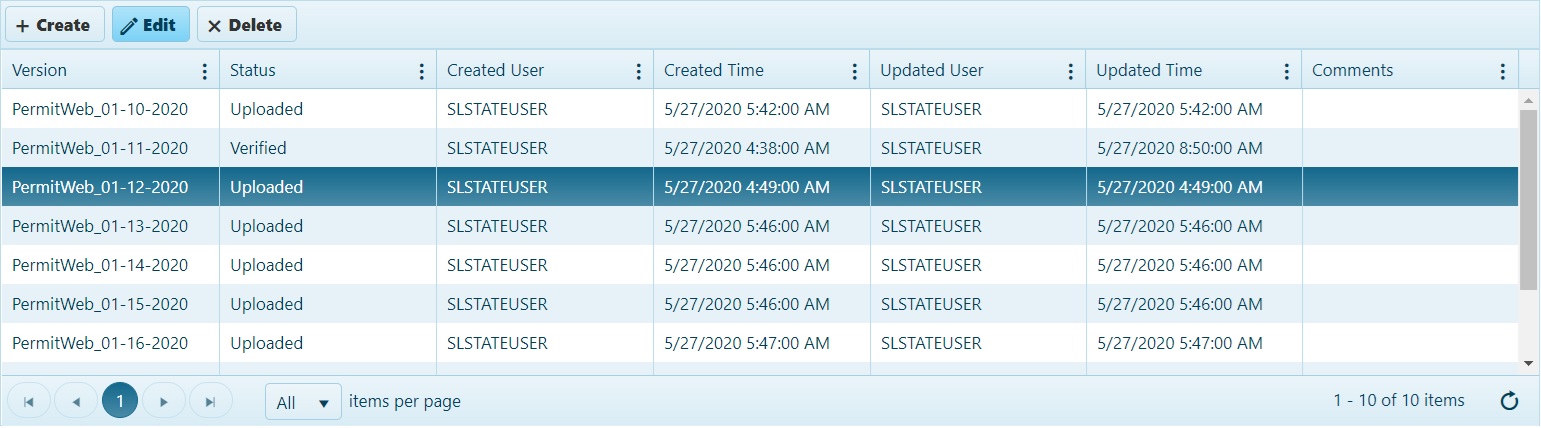1541x428 pixels.
Task: Go to the previous page arrow
Action: (76, 401)
